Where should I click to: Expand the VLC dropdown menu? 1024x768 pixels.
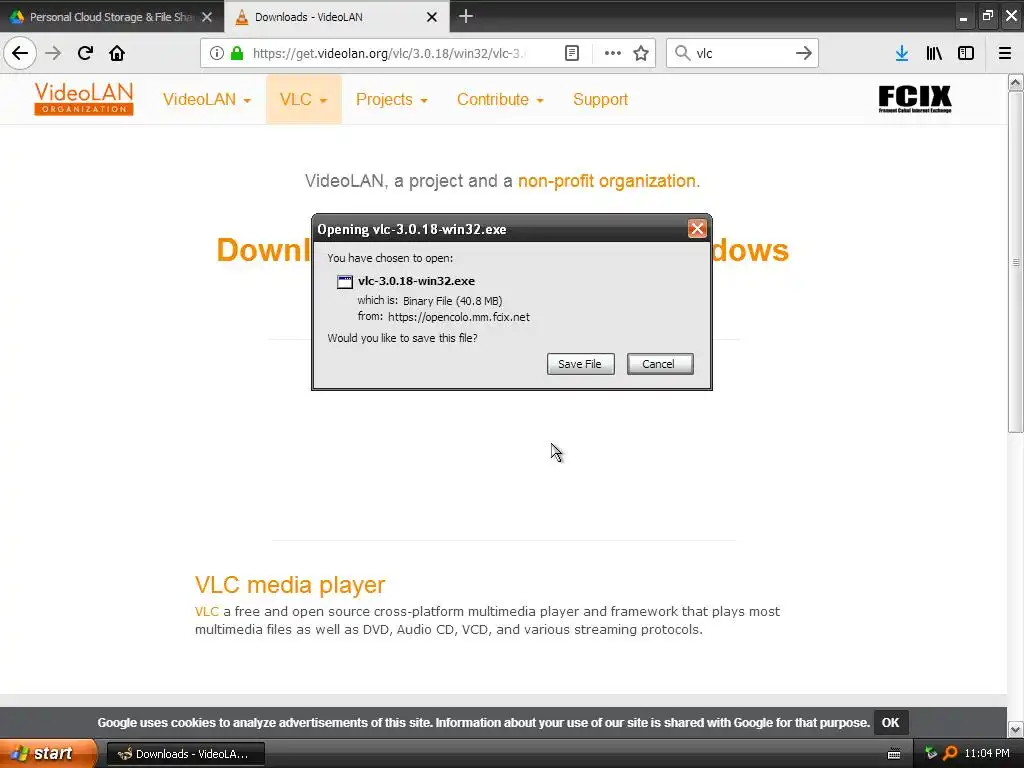click(x=304, y=99)
